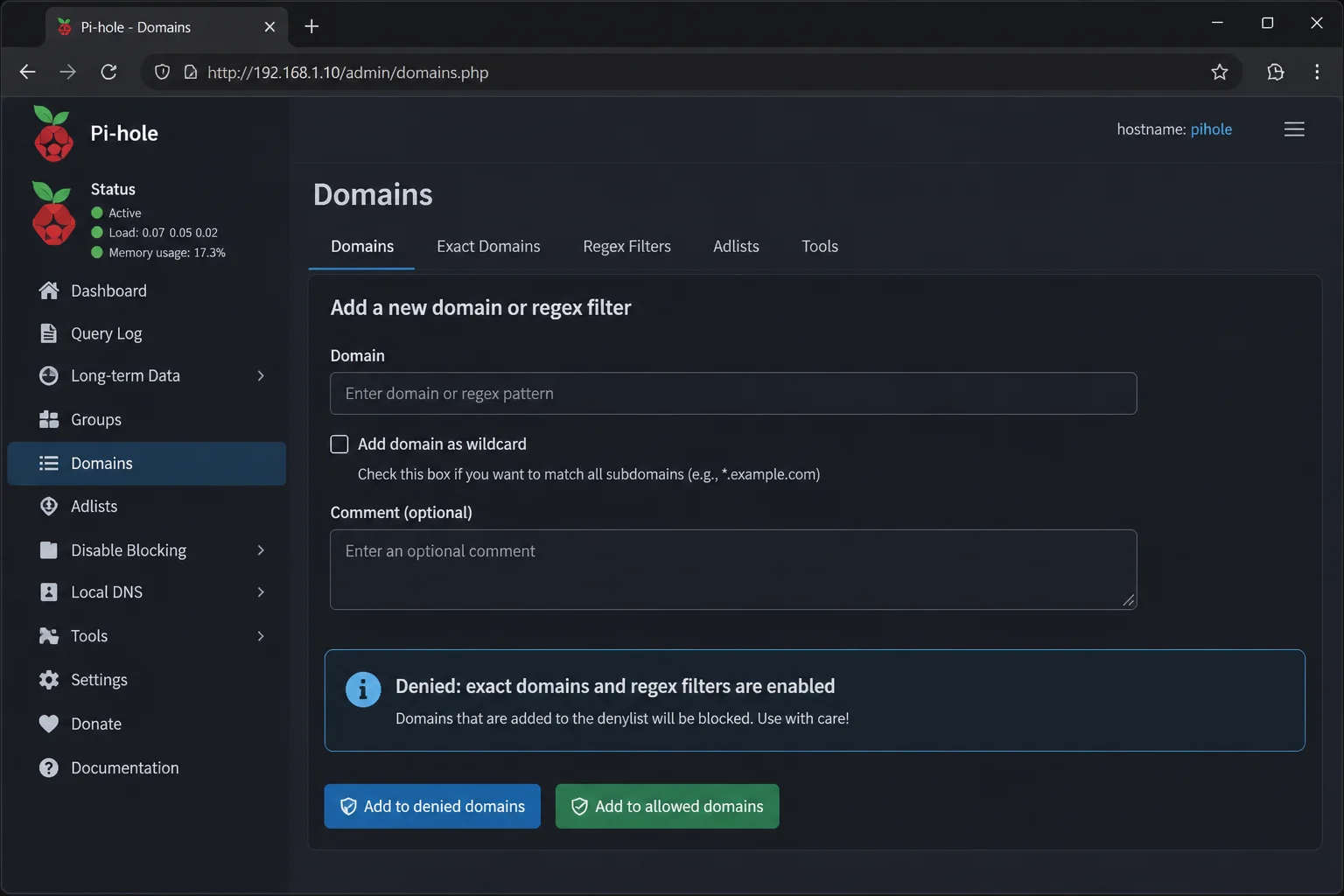This screenshot has height=896, width=1344.
Task: Click the blue info icon in denylist notice
Action: (x=363, y=689)
